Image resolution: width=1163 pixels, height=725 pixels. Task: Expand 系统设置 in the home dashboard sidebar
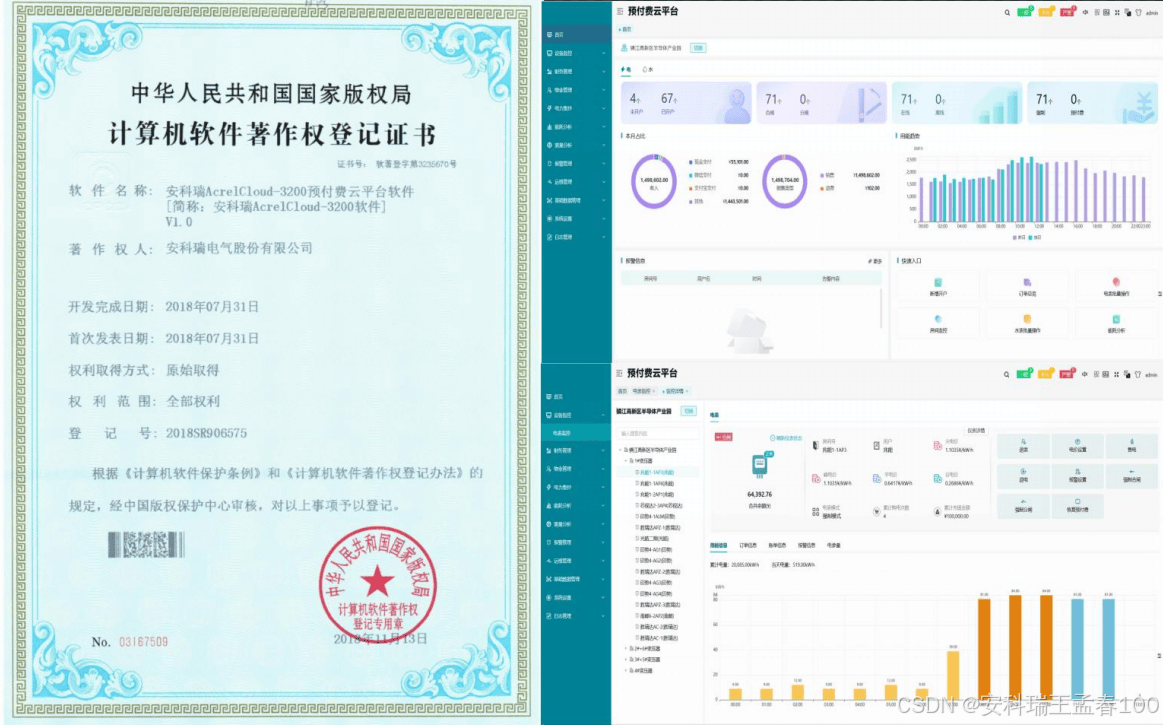576,219
